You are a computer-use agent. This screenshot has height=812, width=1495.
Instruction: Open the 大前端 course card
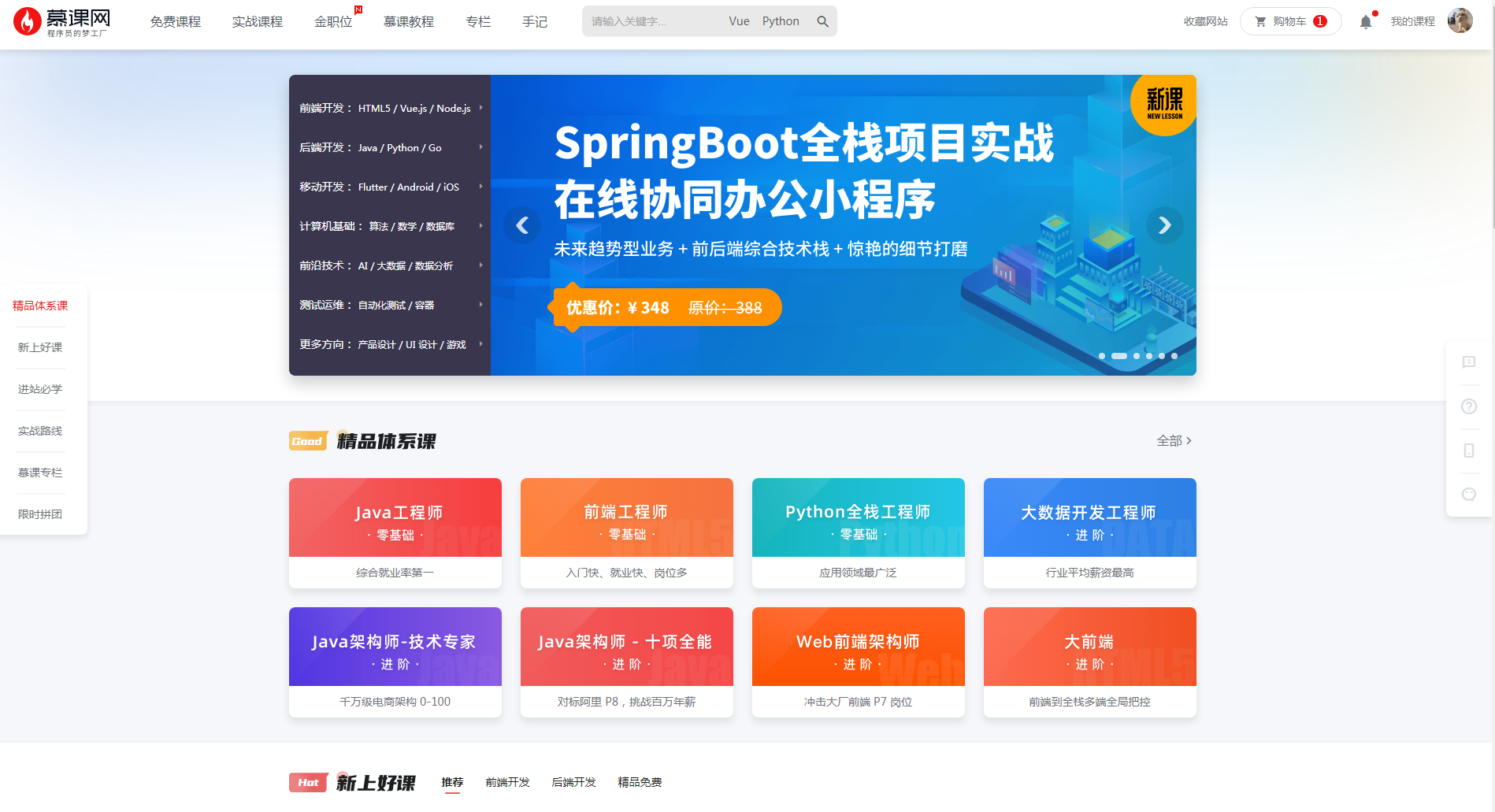coord(1090,662)
